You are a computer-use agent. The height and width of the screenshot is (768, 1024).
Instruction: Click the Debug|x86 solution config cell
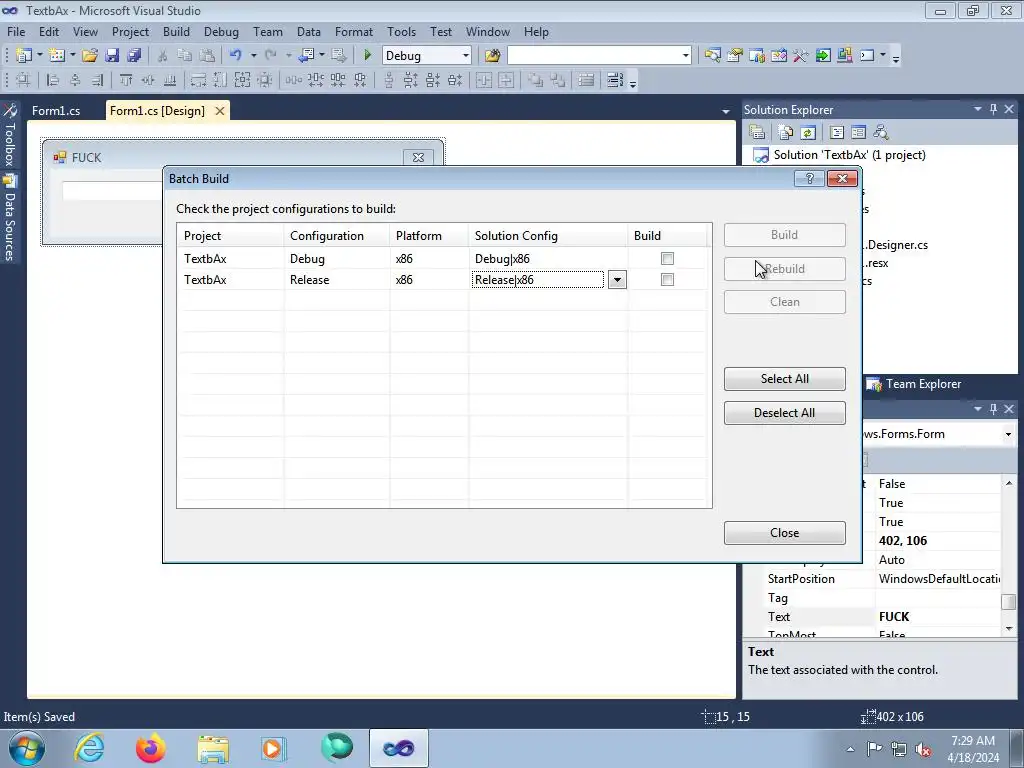click(x=548, y=259)
